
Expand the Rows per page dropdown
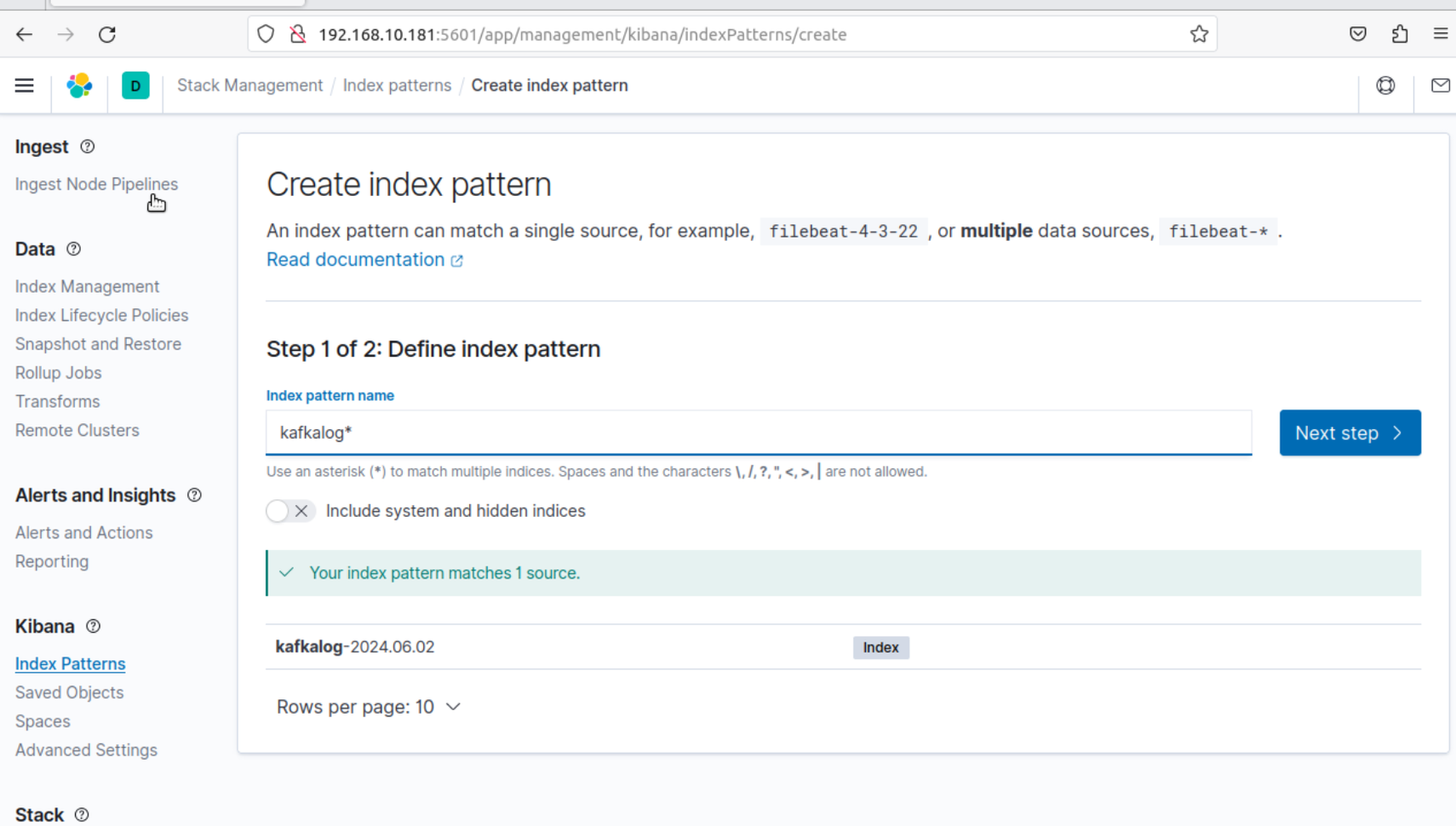pyautogui.click(x=369, y=707)
